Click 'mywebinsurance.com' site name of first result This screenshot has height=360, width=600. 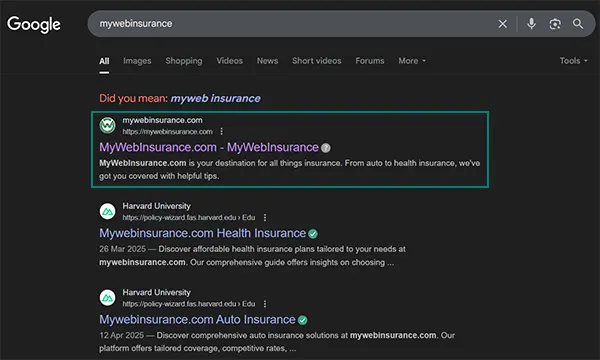coord(162,120)
